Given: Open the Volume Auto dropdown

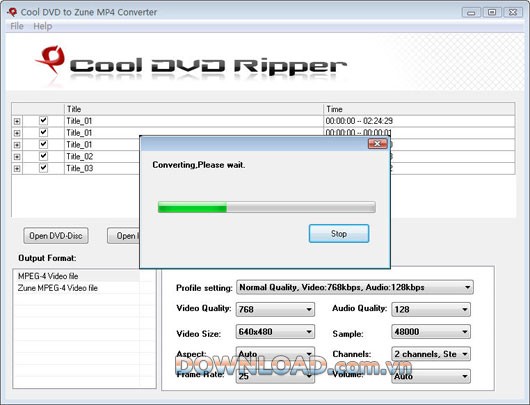Looking at the screenshot, I should [x=431, y=376].
